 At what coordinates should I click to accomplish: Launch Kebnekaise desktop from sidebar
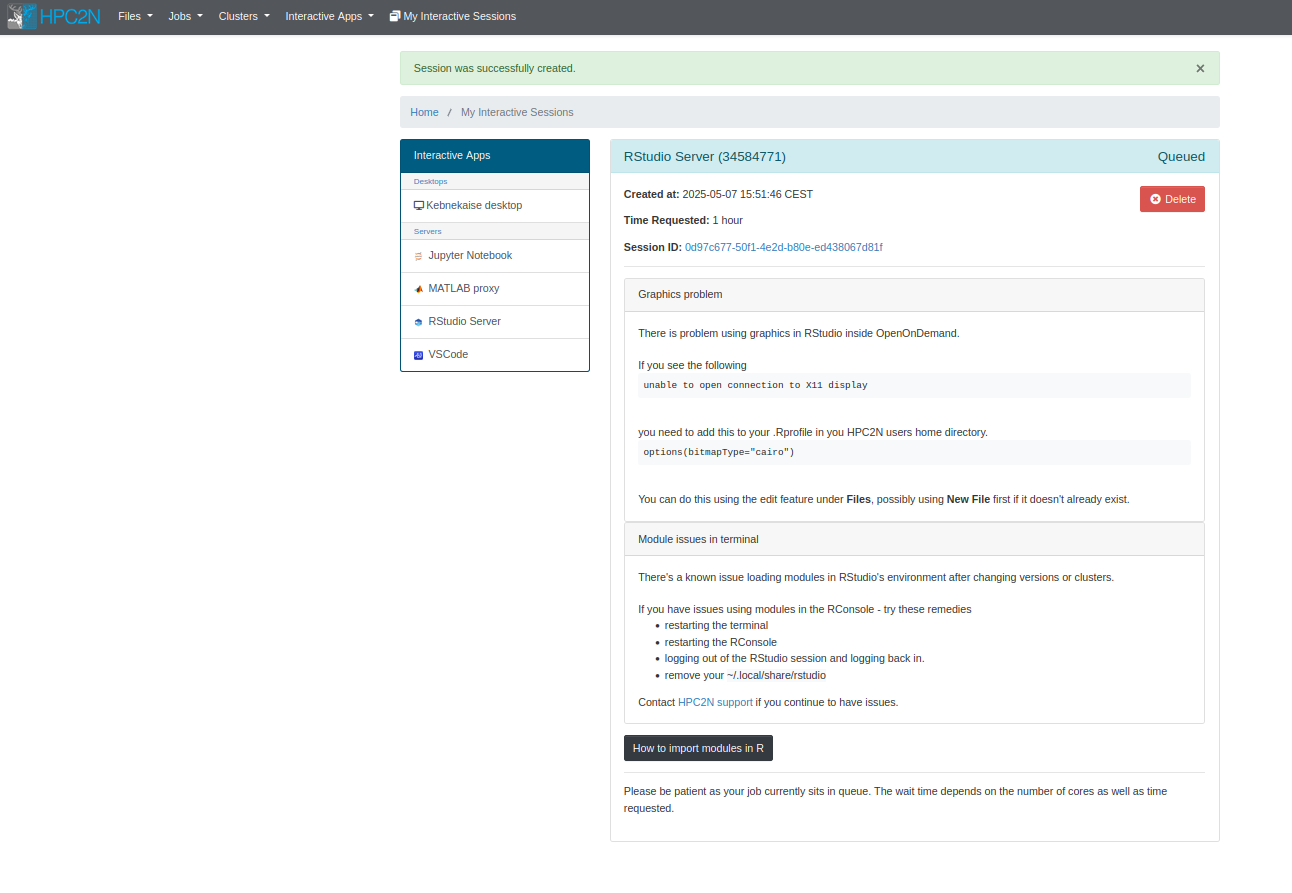[495, 206]
